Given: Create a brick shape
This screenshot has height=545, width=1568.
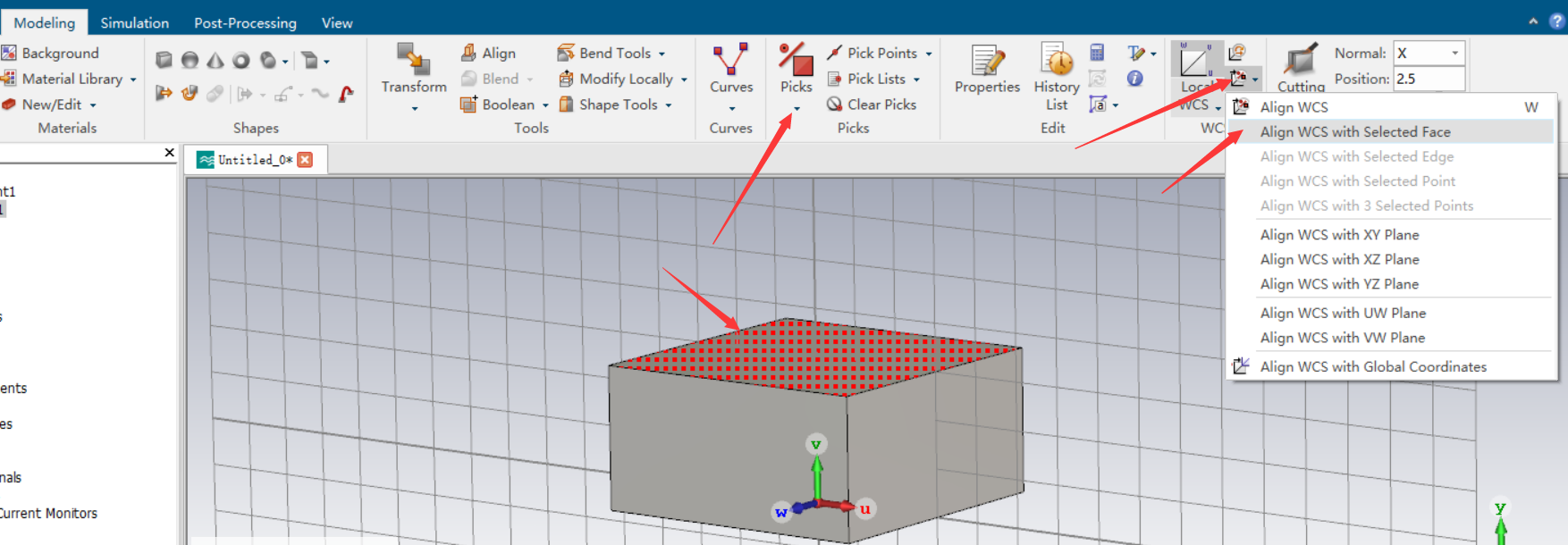Looking at the screenshot, I should [164, 60].
